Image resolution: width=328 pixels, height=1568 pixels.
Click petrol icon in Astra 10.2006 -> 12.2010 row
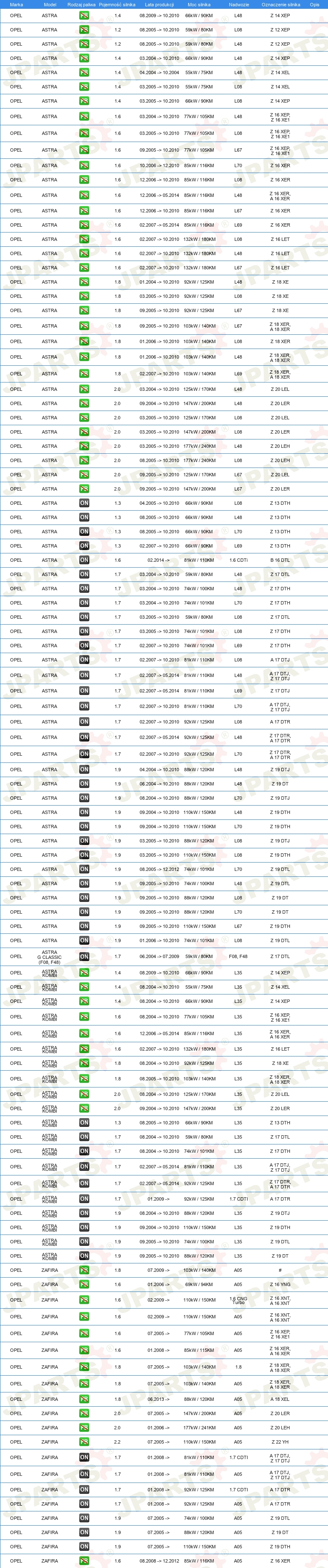click(x=84, y=165)
